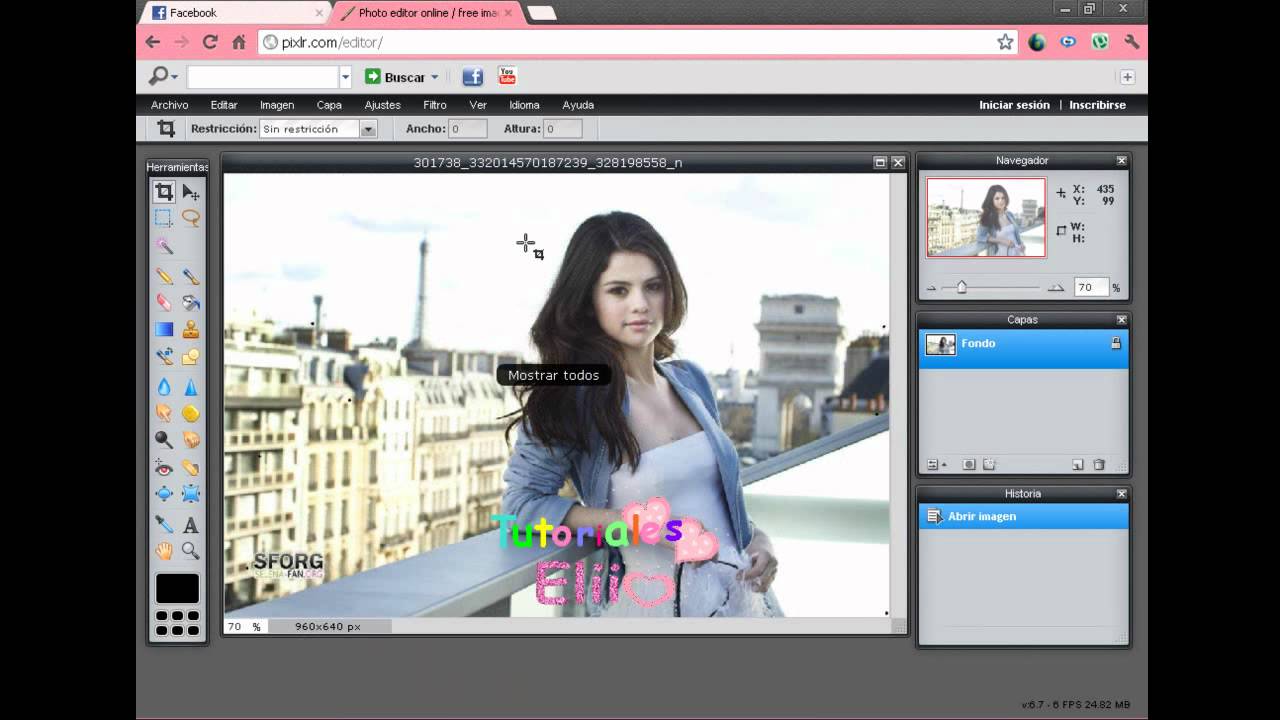The width and height of the screenshot is (1280, 720).
Task: Open the Capa menu
Action: click(x=329, y=105)
